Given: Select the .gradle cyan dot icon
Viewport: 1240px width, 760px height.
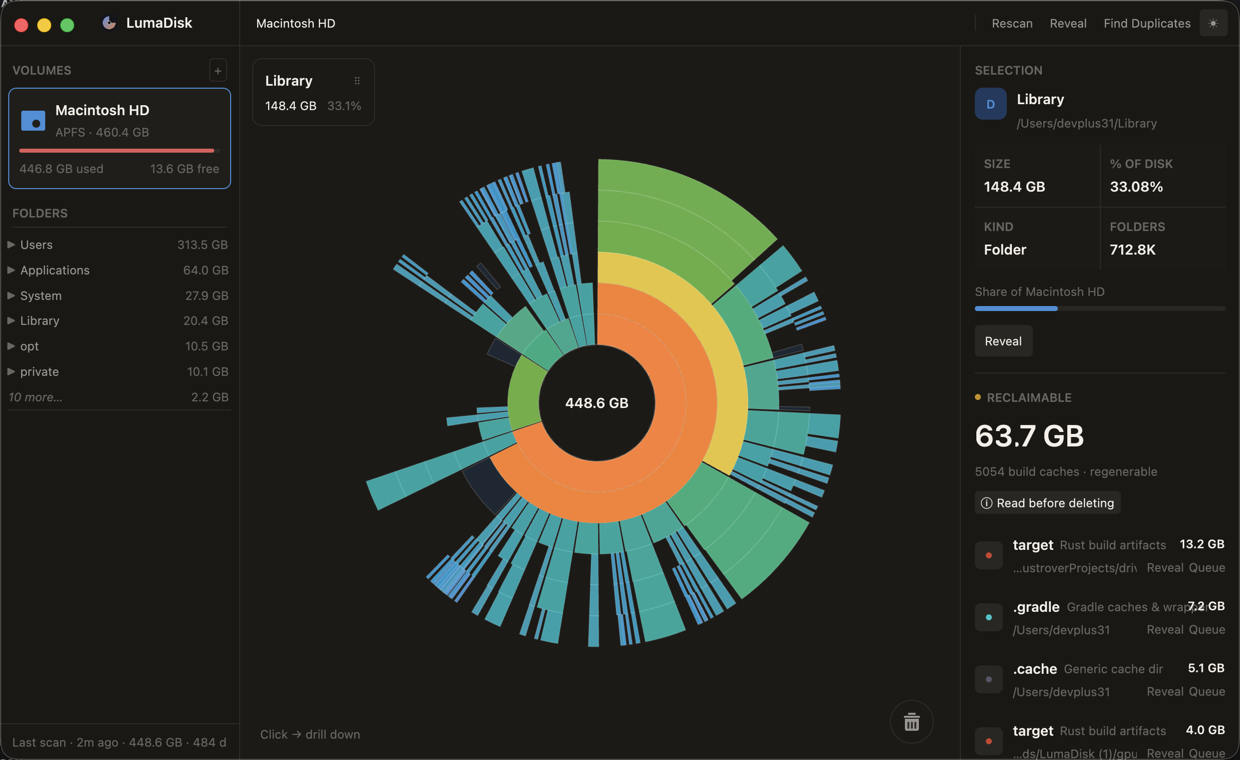Looking at the screenshot, I should (x=989, y=617).
